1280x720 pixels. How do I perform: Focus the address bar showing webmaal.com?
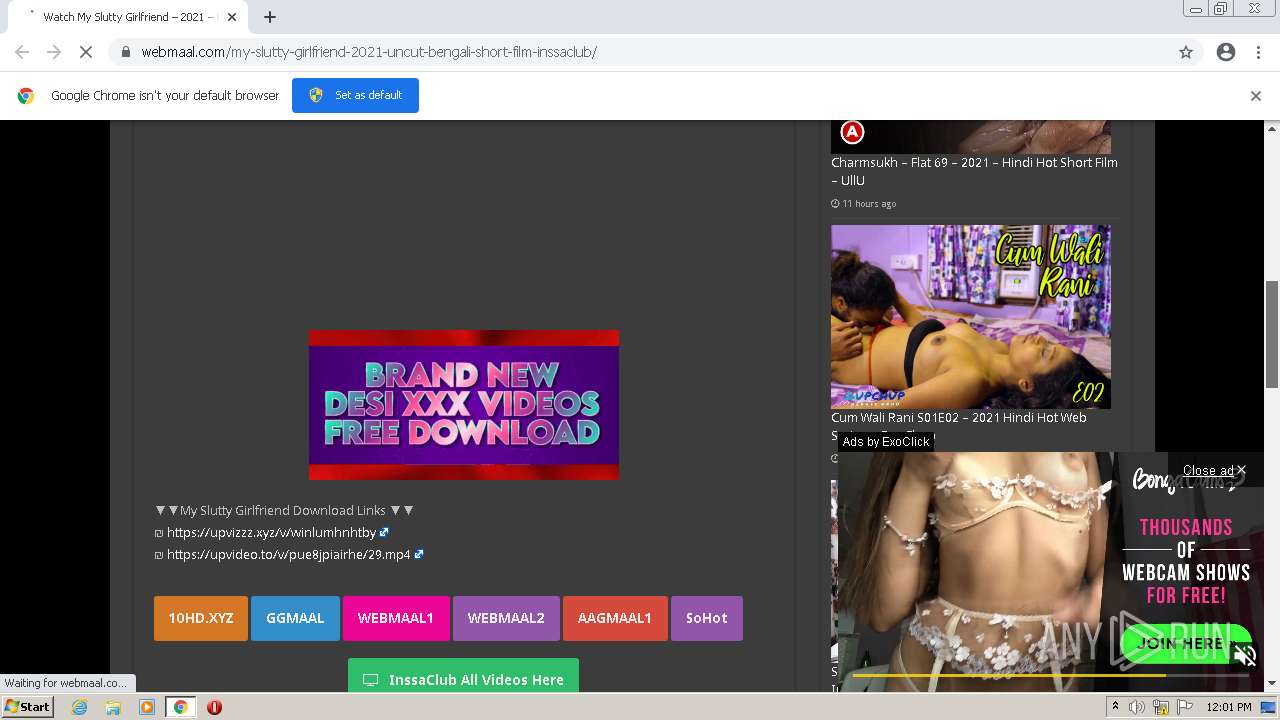click(x=640, y=52)
